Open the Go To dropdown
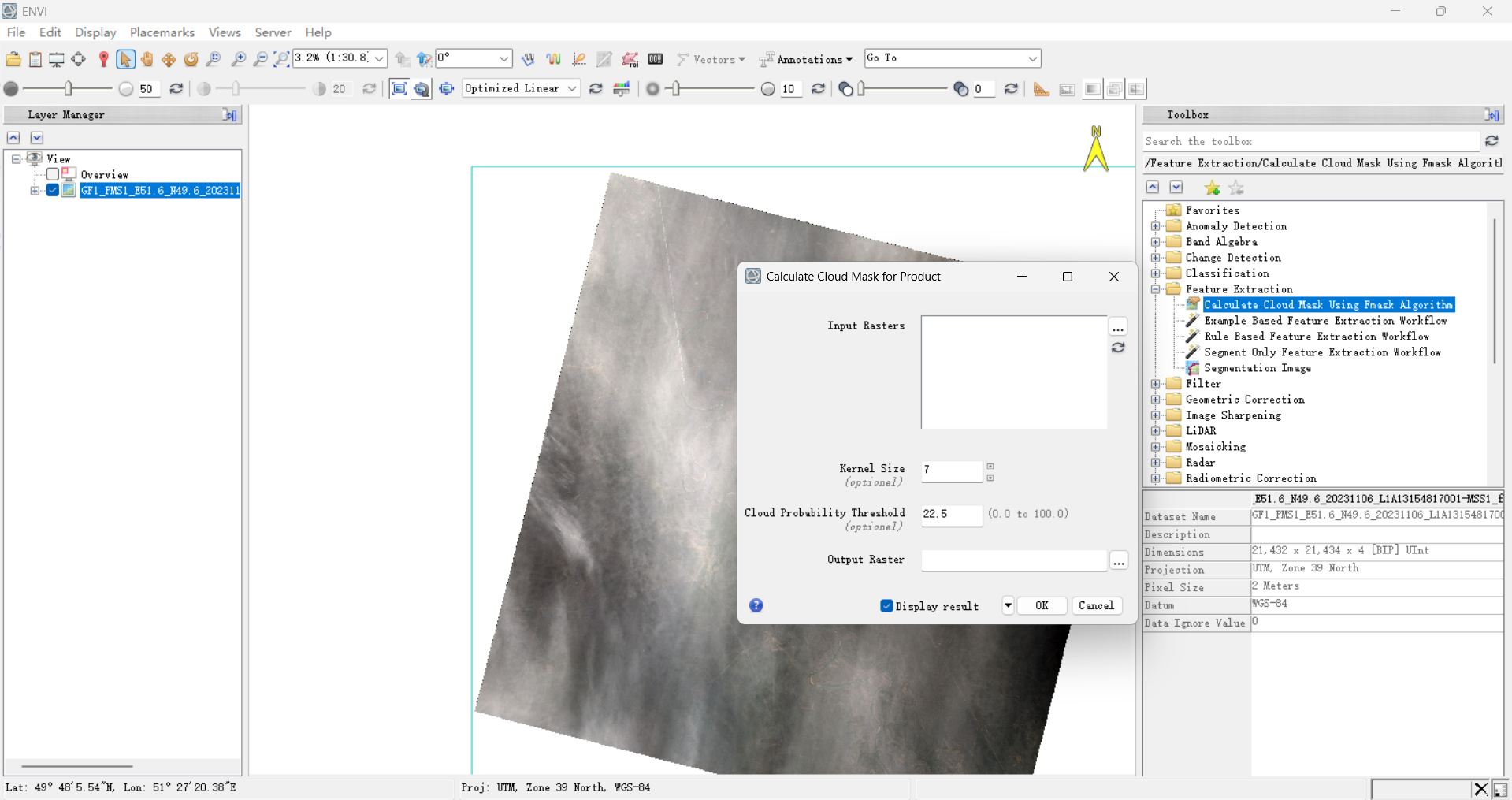This screenshot has height=800, width=1512. (x=1031, y=58)
